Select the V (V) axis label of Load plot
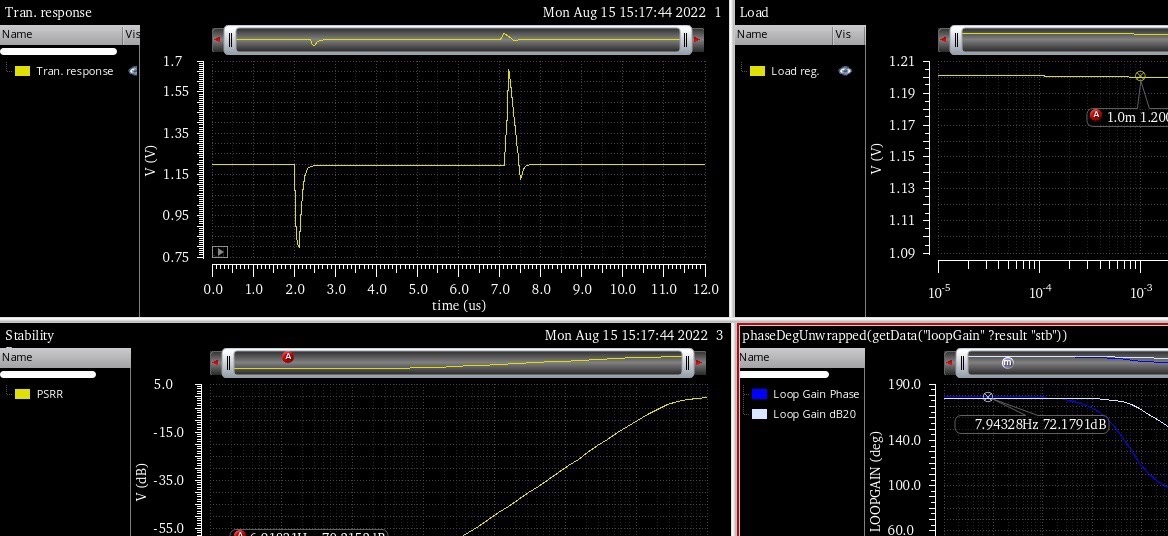Screen dimensions: 1168x536 pos(876,159)
